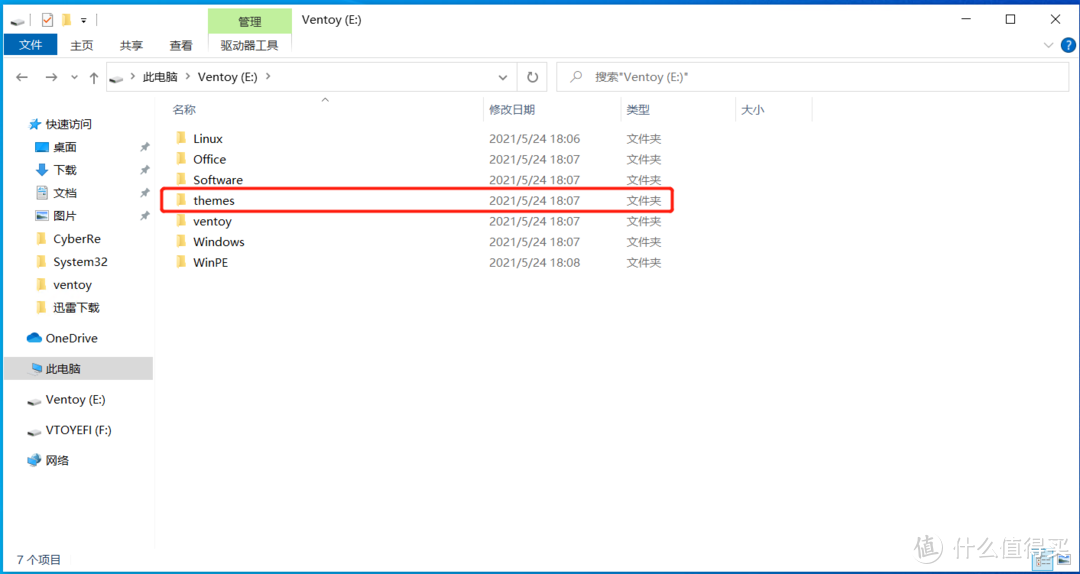Click the drive system icon in title bar
The width and height of the screenshot is (1080, 574).
coord(18,21)
